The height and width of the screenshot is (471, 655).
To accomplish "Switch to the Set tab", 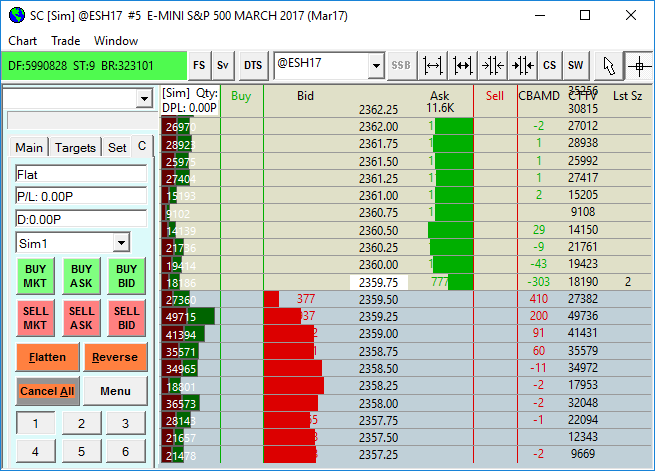I will pos(117,147).
